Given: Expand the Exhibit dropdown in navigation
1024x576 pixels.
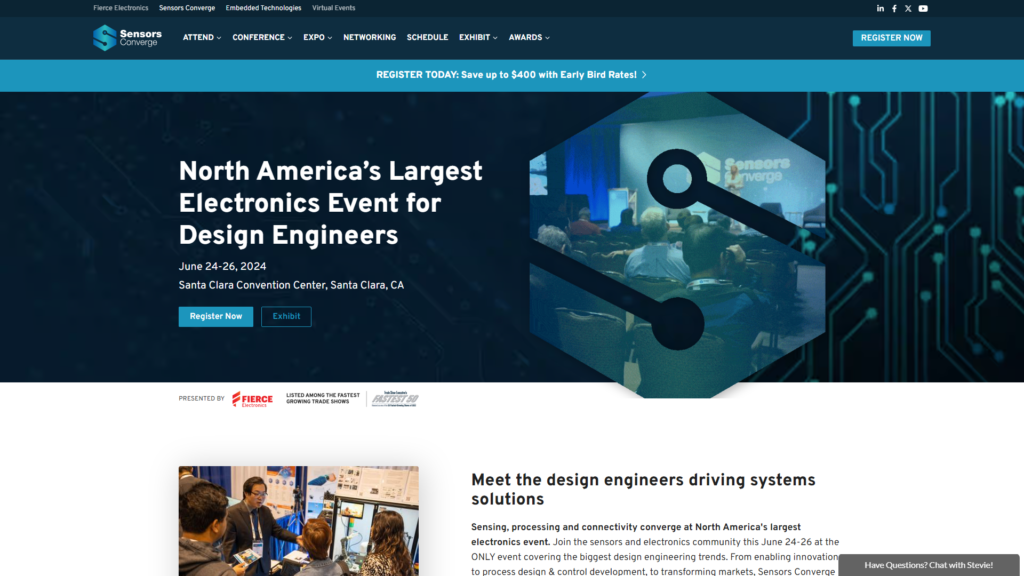Looking at the screenshot, I should pyautogui.click(x=478, y=38).
